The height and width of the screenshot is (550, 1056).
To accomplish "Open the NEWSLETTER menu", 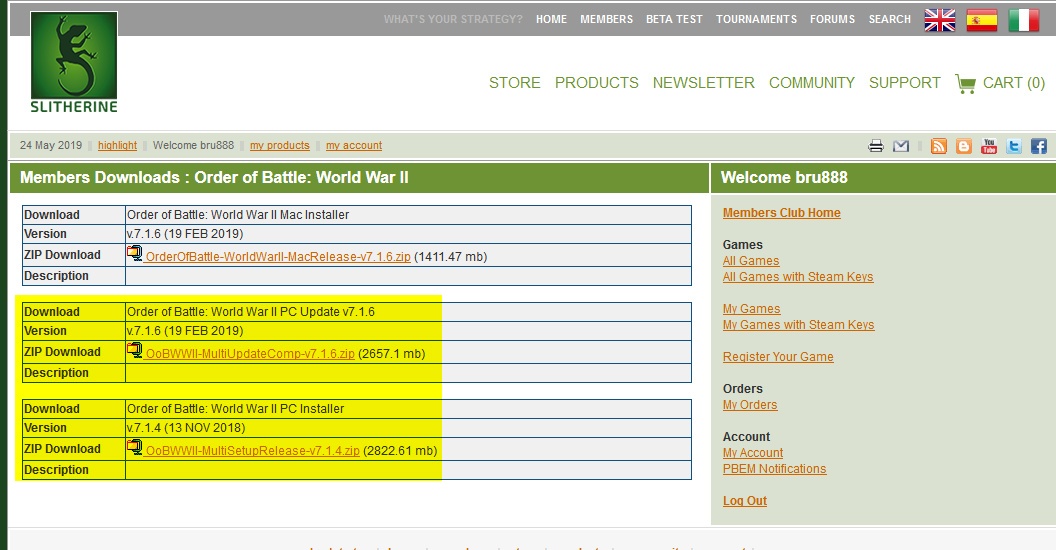I will (704, 83).
